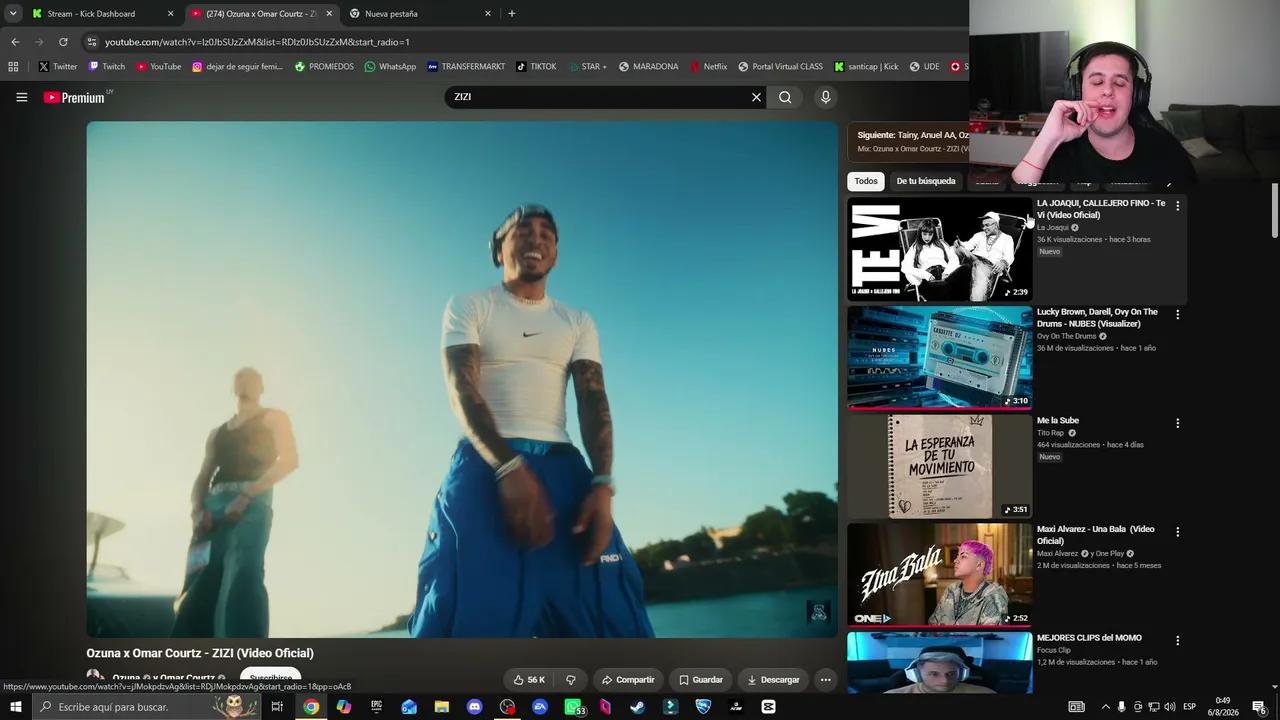Viewport: 1280px width, 720px height.
Task: Open the Te Vi video thumbnail
Action: click(x=939, y=249)
